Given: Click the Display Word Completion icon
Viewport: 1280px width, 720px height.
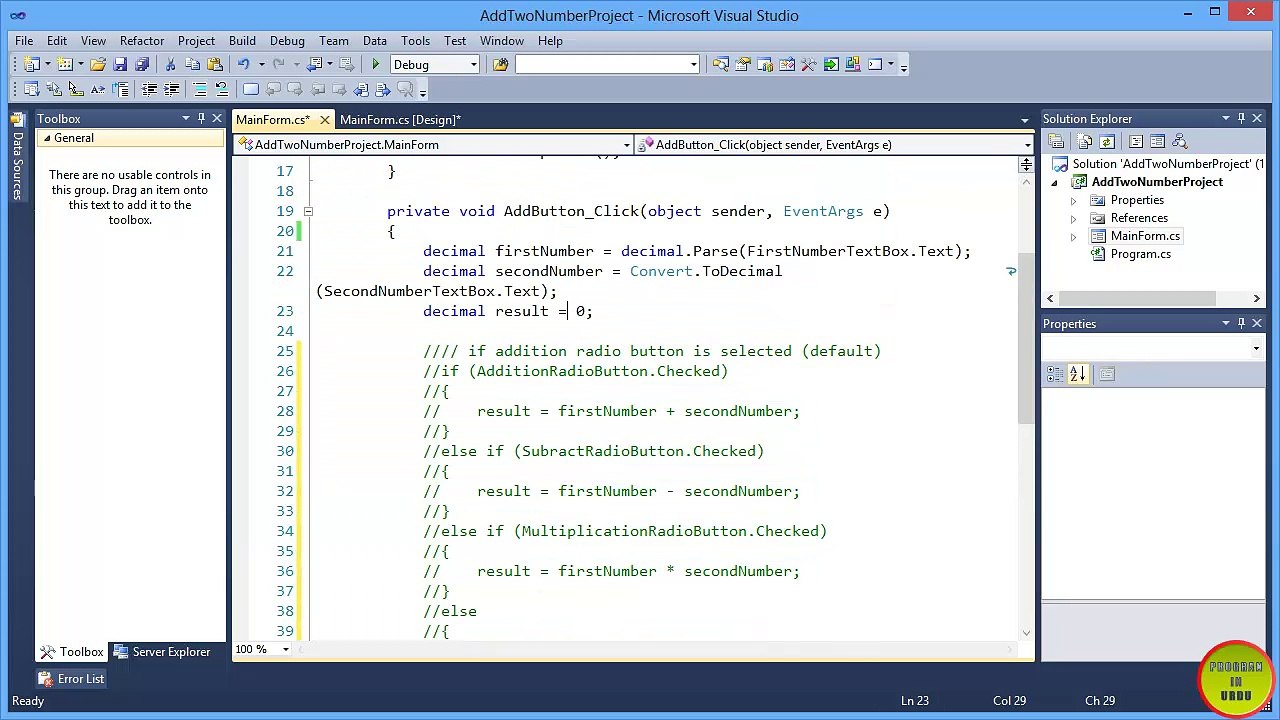Looking at the screenshot, I should [97, 89].
